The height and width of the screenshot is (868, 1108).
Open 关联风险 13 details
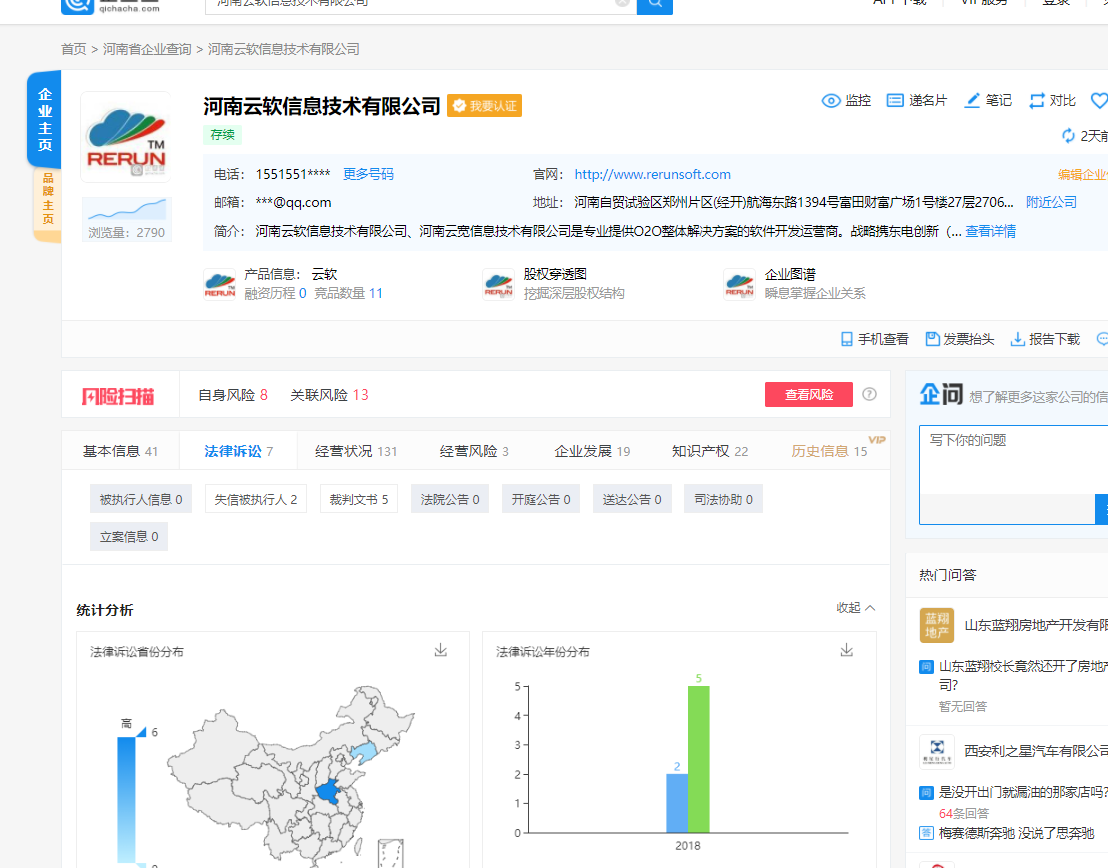[329, 395]
